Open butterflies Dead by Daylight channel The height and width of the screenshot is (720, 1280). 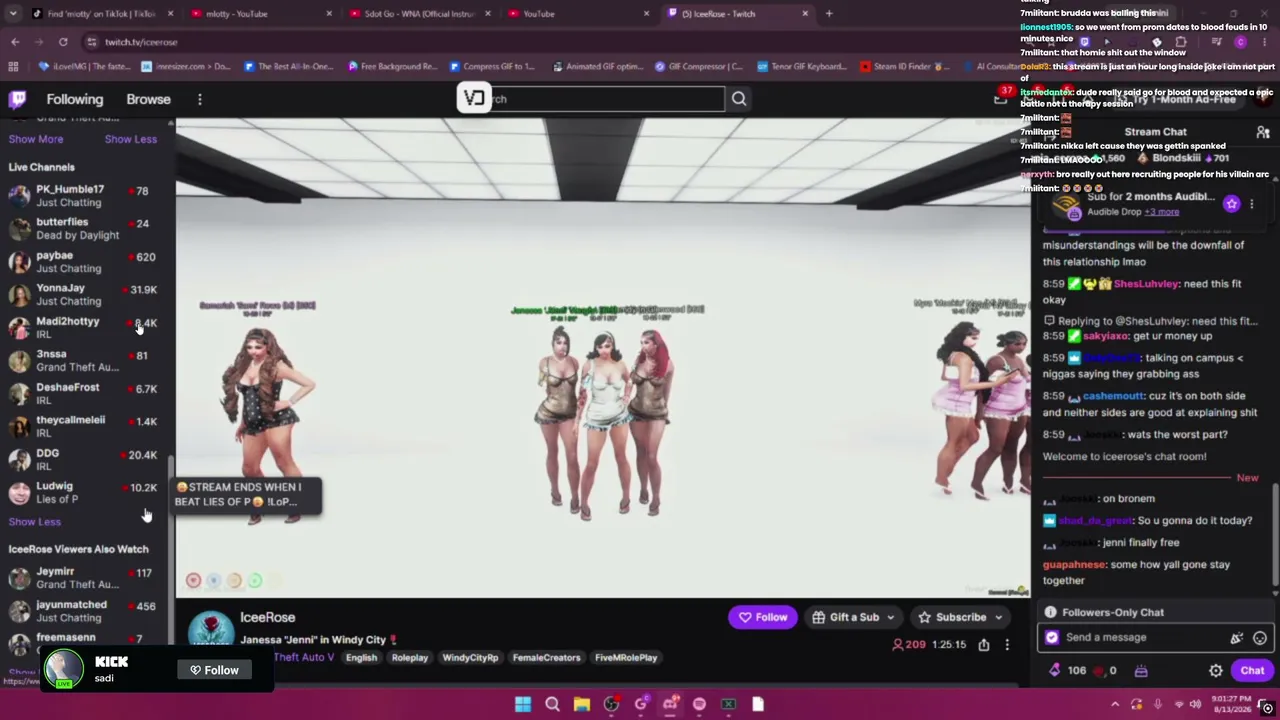coord(87,229)
